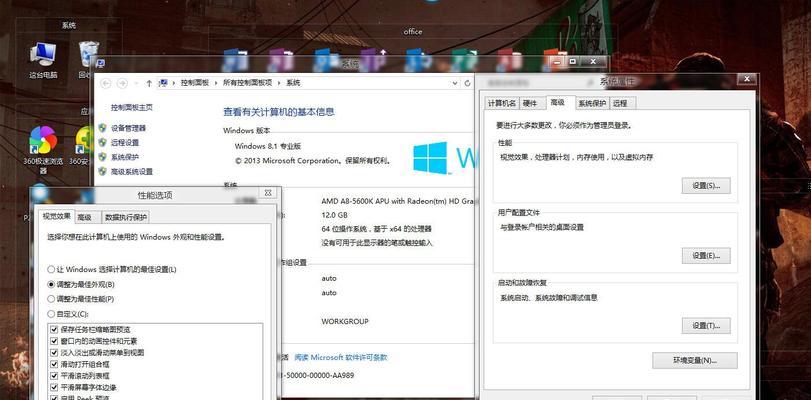The height and width of the screenshot is (400, 811).
Task: Expand the chevron after 所有控制面板项 breadcrumb
Action: click(x=279, y=83)
